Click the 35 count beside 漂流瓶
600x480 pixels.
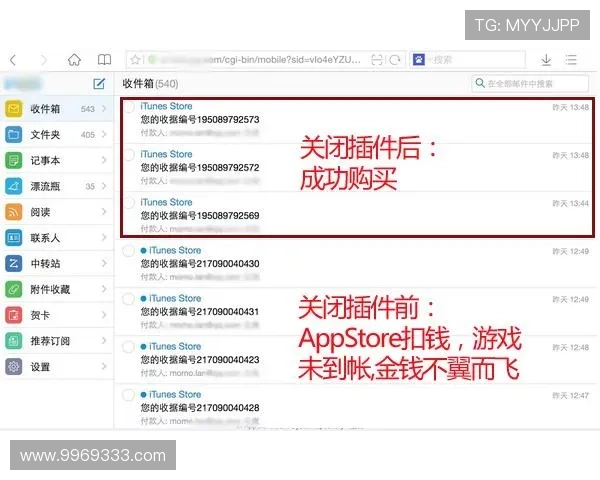pos(90,186)
